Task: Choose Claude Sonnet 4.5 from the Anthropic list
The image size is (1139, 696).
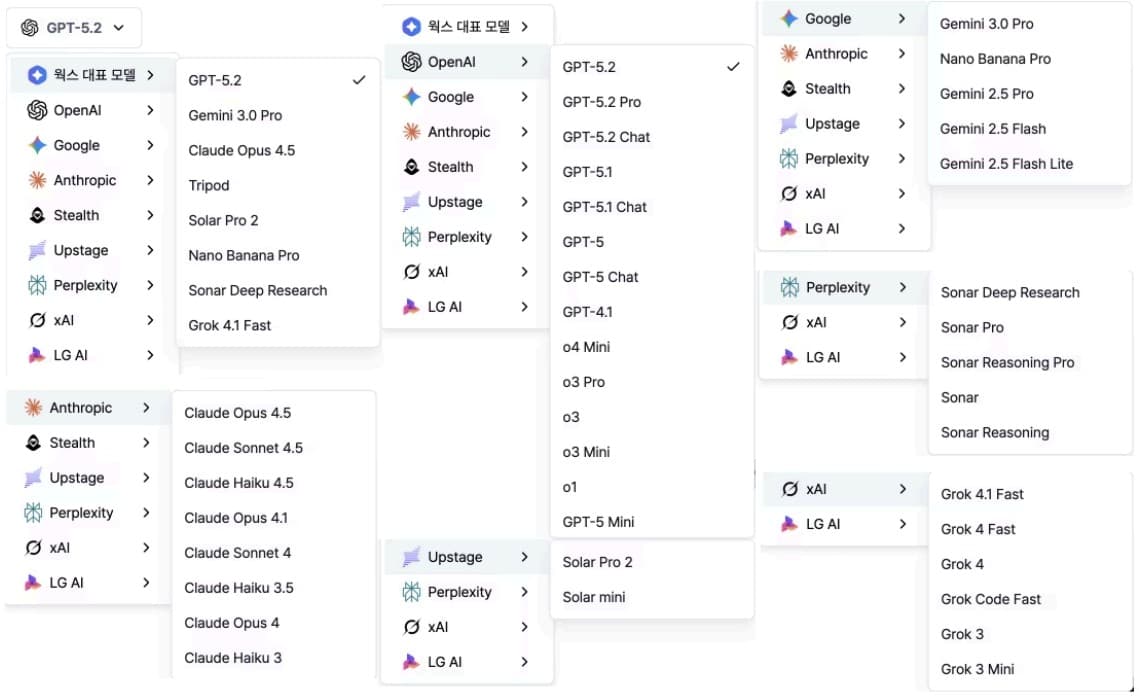Action: (x=243, y=448)
